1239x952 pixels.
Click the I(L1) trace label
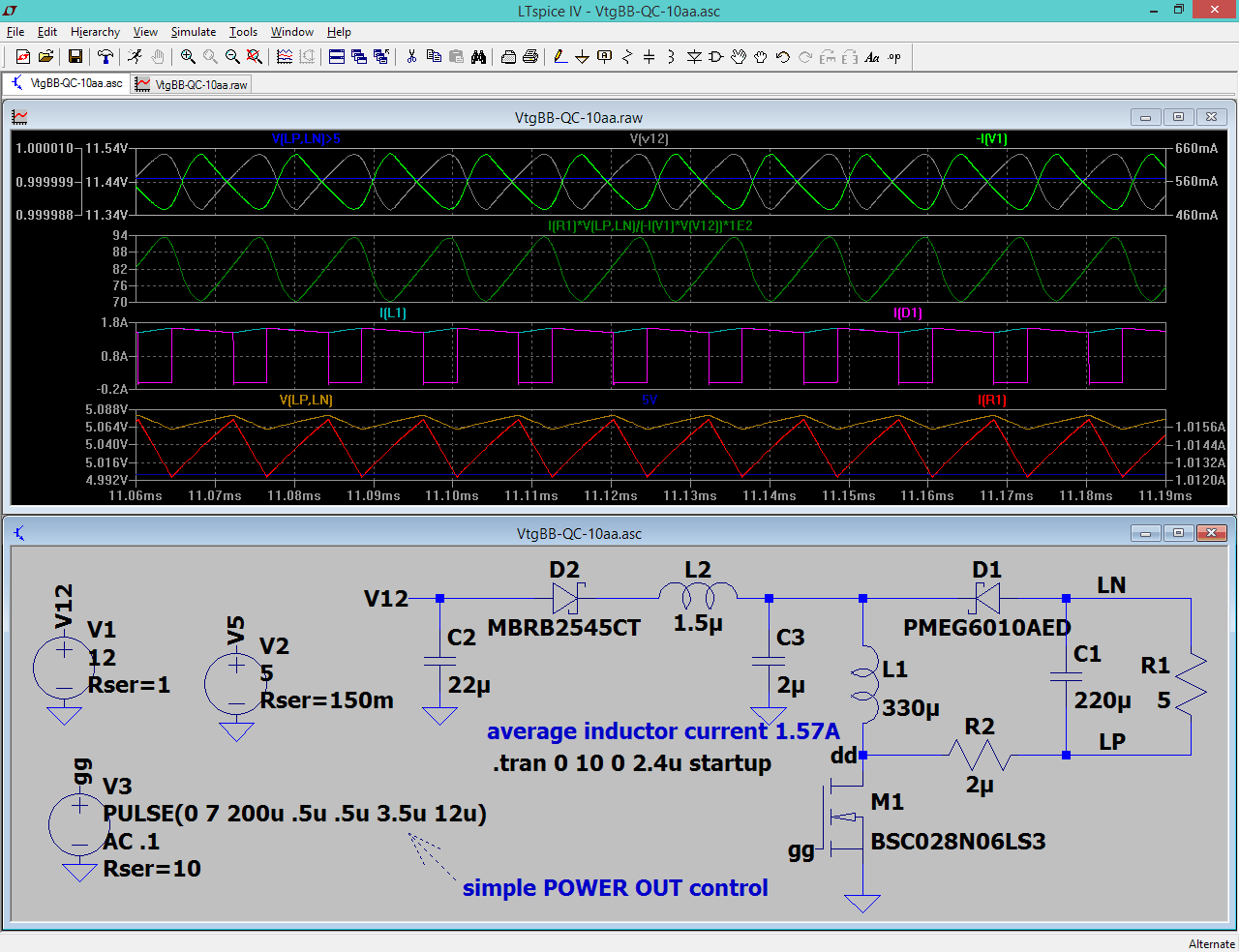click(393, 312)
